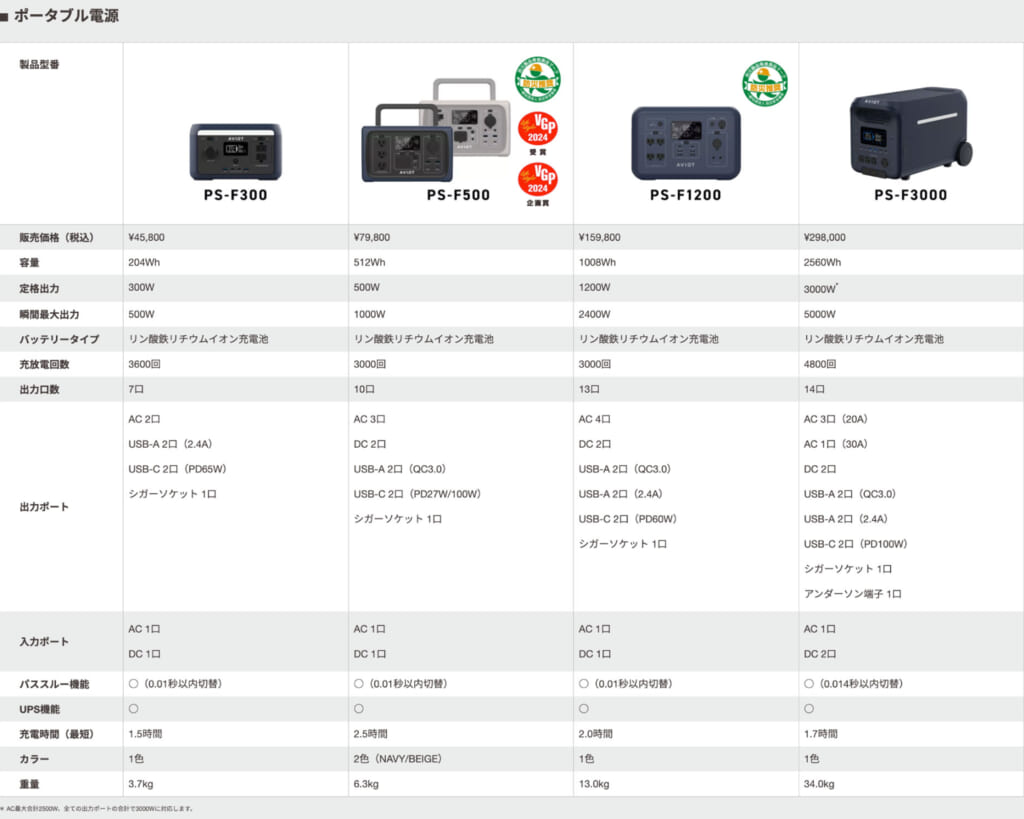Image resolution: width=1024 pixels, height=819 pixels.
Task: Click the PS-F3000 product image
Action: click(911, 133)
